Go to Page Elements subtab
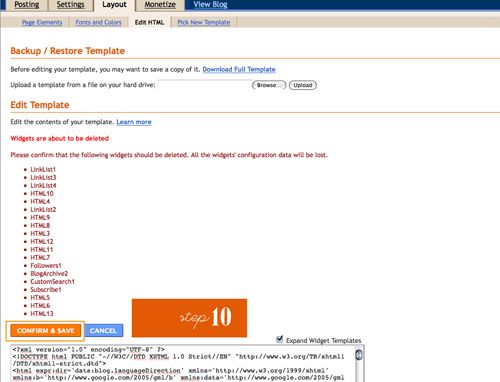Screen dimensions: 500x382 (x=42, y=22)
